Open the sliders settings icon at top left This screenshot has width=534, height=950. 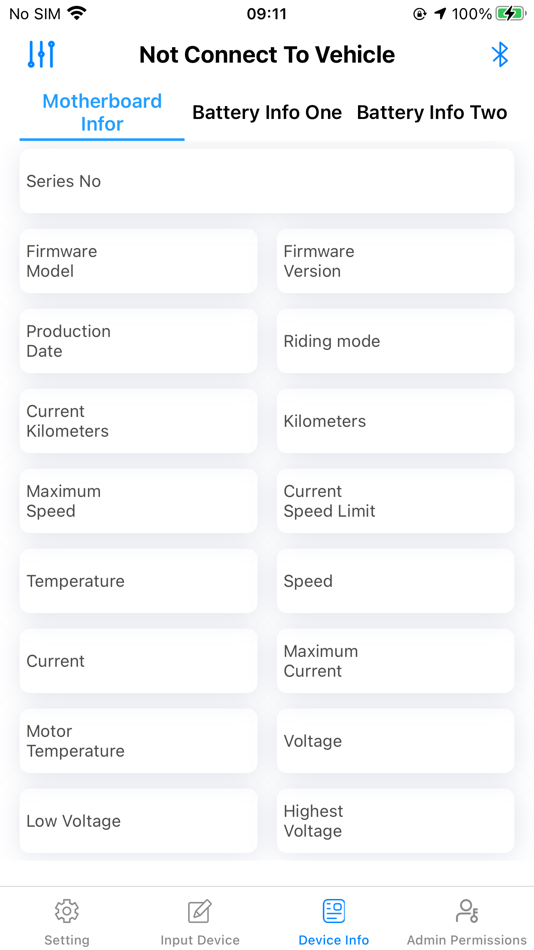tap(41, 55)
